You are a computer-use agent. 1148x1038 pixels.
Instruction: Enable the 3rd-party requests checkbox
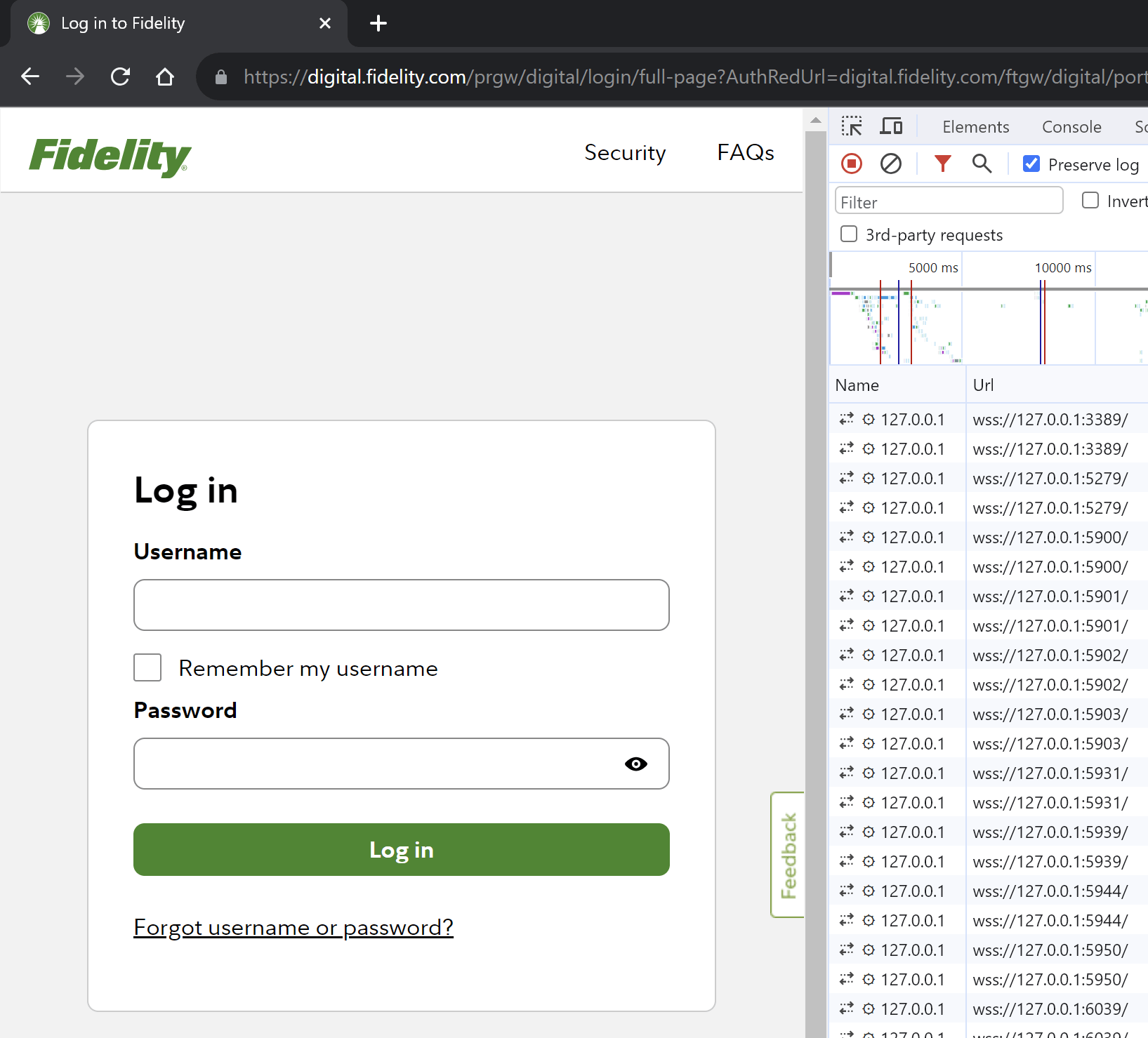pos(849,234)
